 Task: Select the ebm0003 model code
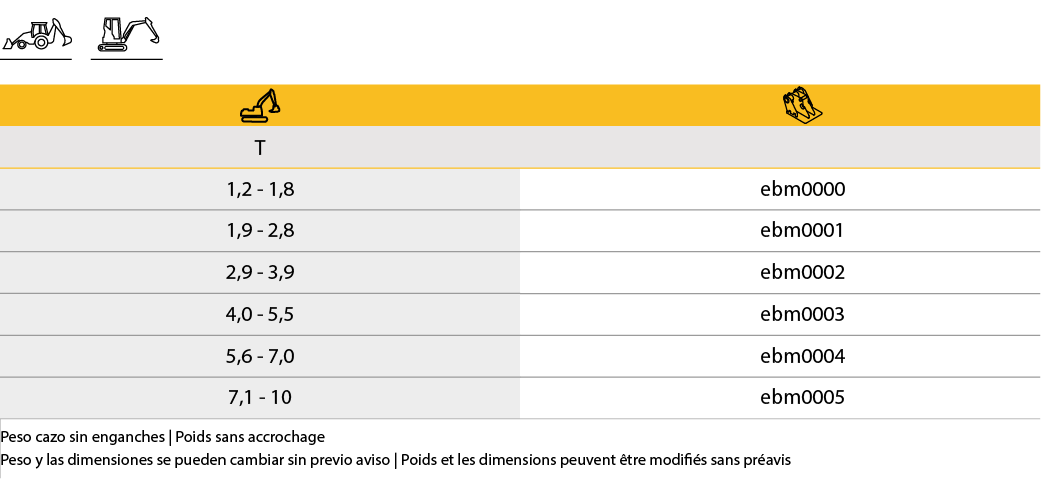tap(802, 315)
